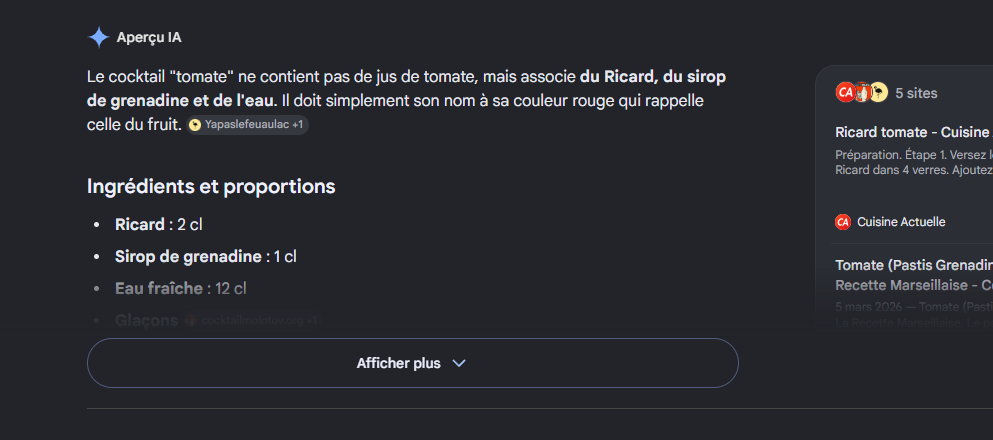Open the cocktailmolotov.org +1 source chip
This screenshot has height=440, width=993.
[253, 321]
